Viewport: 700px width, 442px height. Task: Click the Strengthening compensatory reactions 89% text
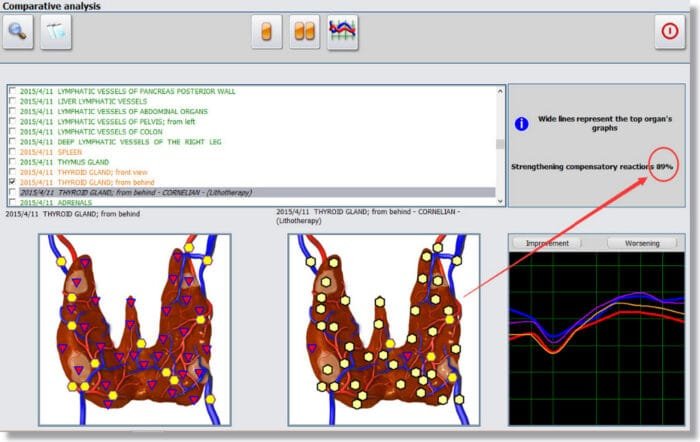click(x=592, y=167)
